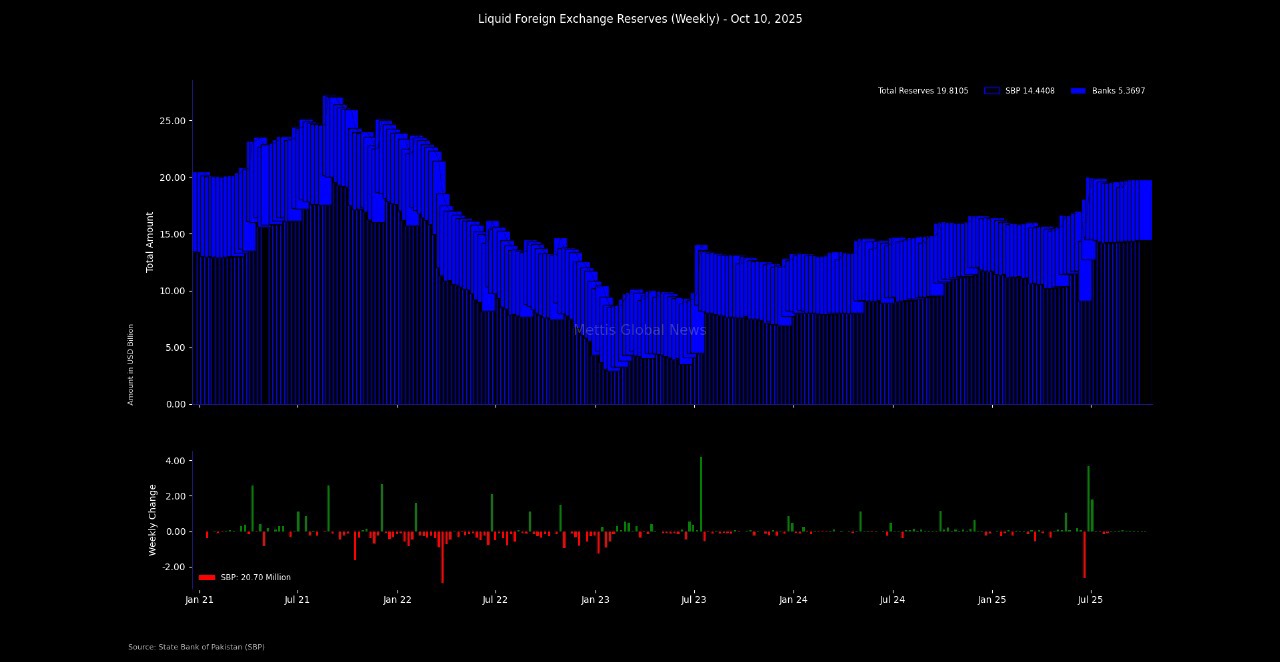Click the Weekly Change y-axis title

[x=153, y=520]
